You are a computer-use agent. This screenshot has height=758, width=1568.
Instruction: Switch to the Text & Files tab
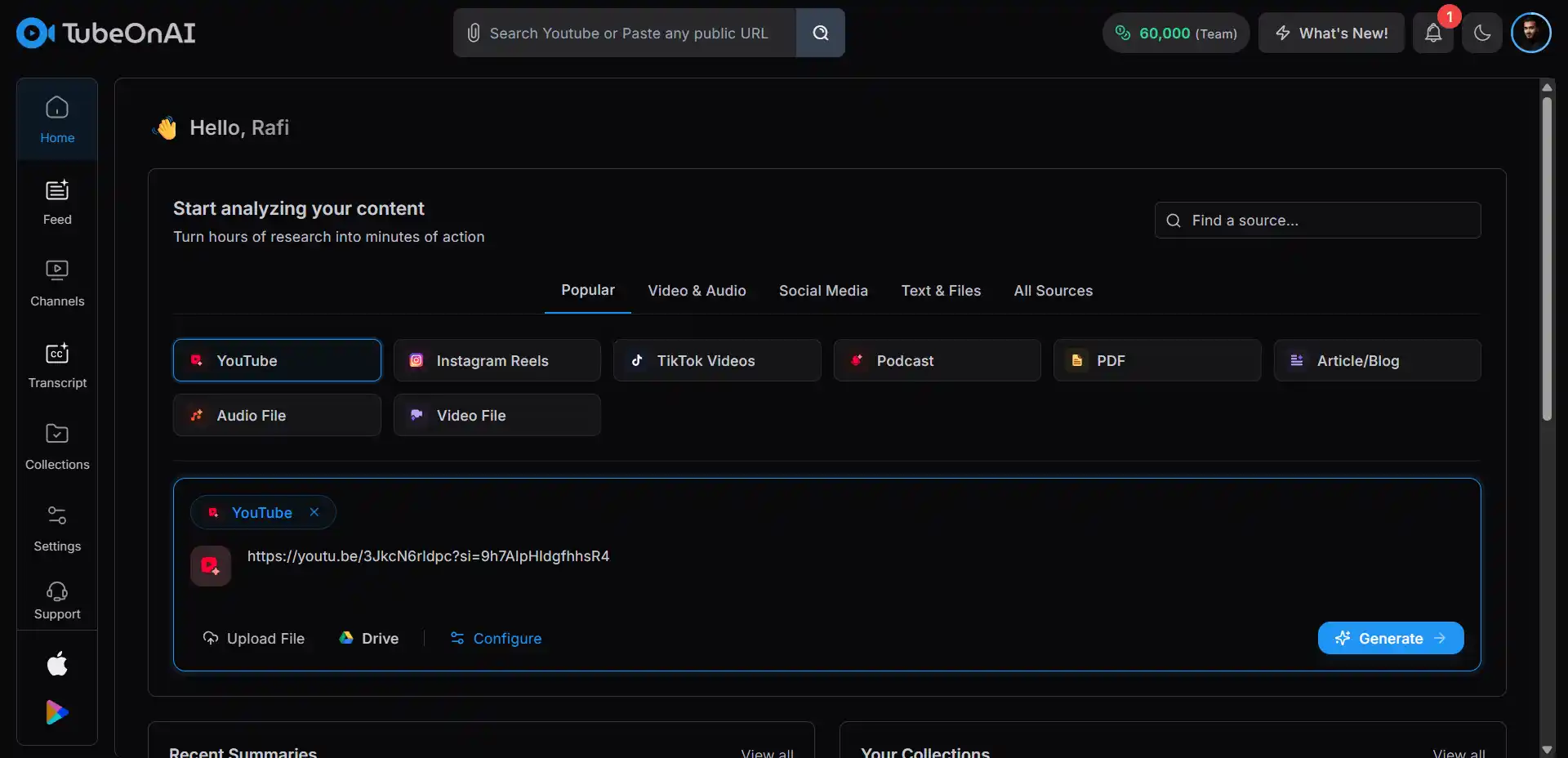pos(941,291)
